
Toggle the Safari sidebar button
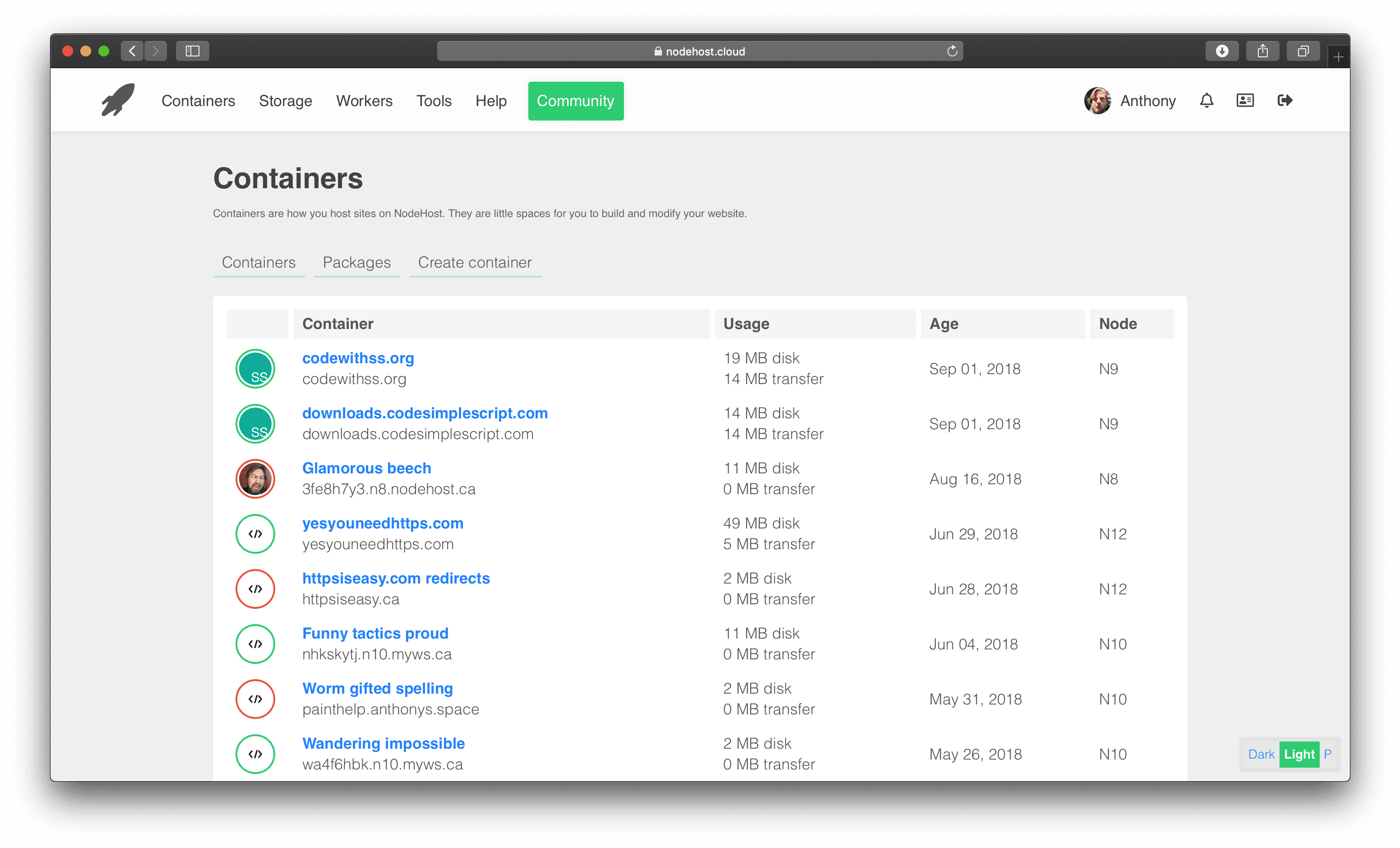tap(192, 51)
